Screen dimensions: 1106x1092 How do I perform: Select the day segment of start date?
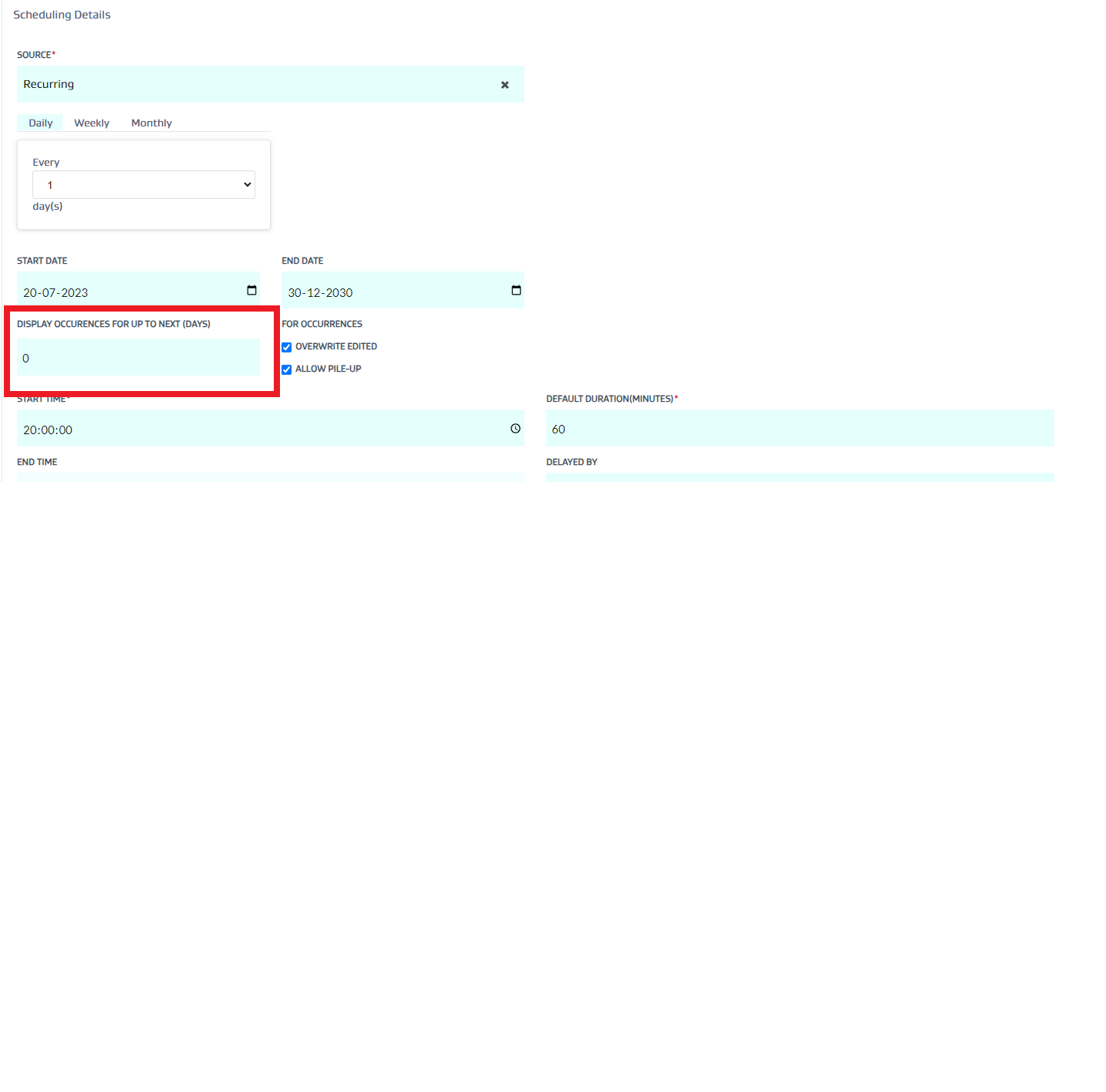tap(30, 293)
